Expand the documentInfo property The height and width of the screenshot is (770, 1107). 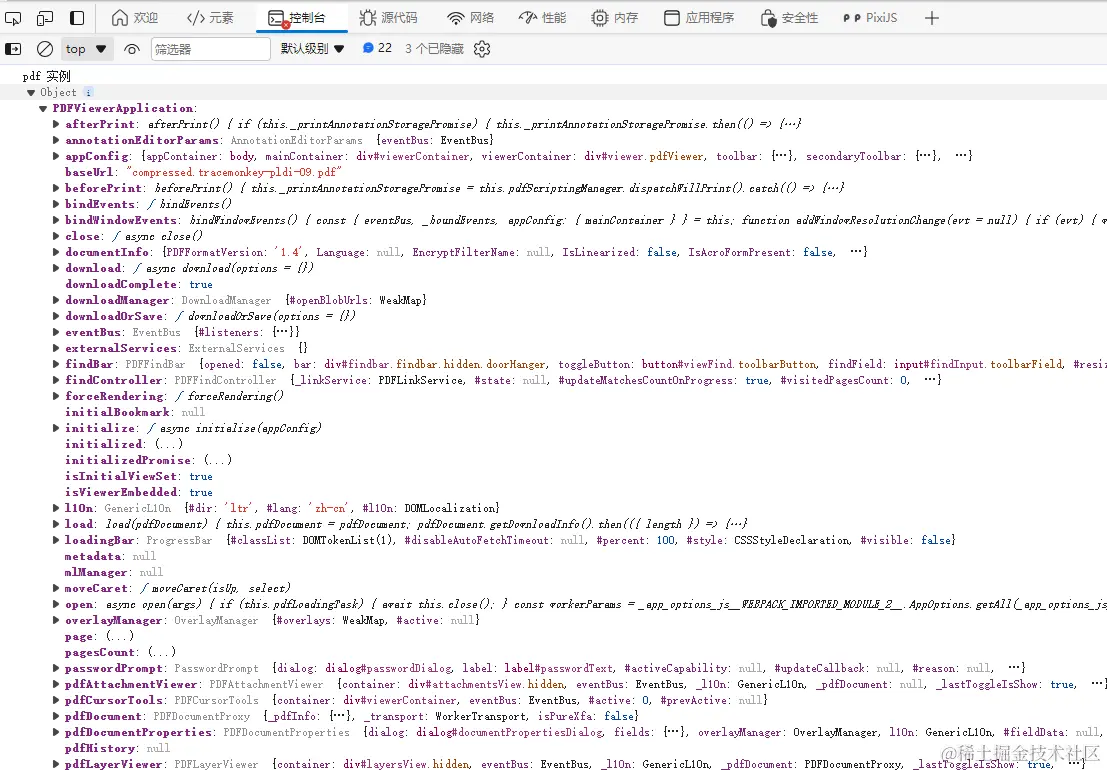56,253
